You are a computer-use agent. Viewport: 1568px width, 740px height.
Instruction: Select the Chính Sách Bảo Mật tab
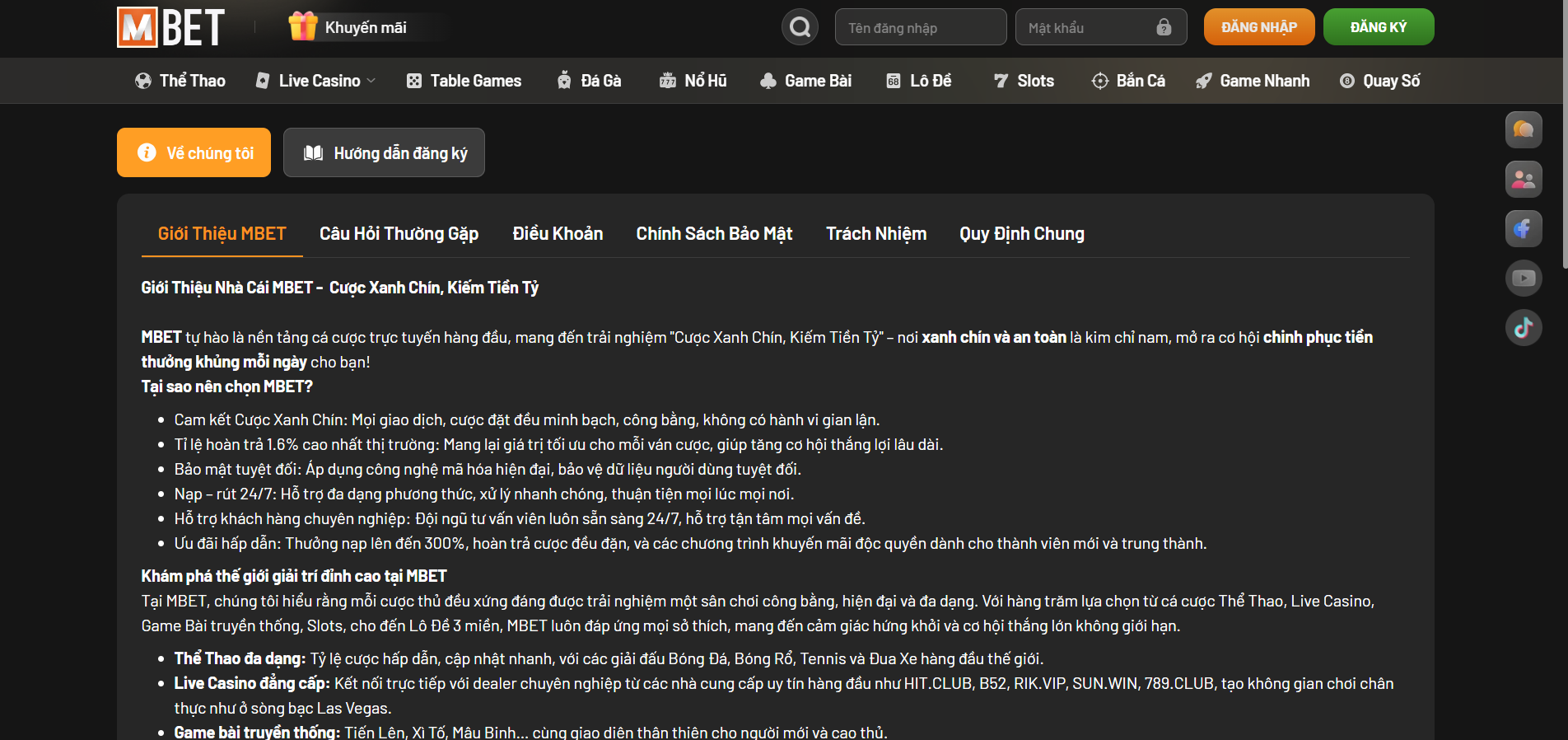click(x=714, y=234)
